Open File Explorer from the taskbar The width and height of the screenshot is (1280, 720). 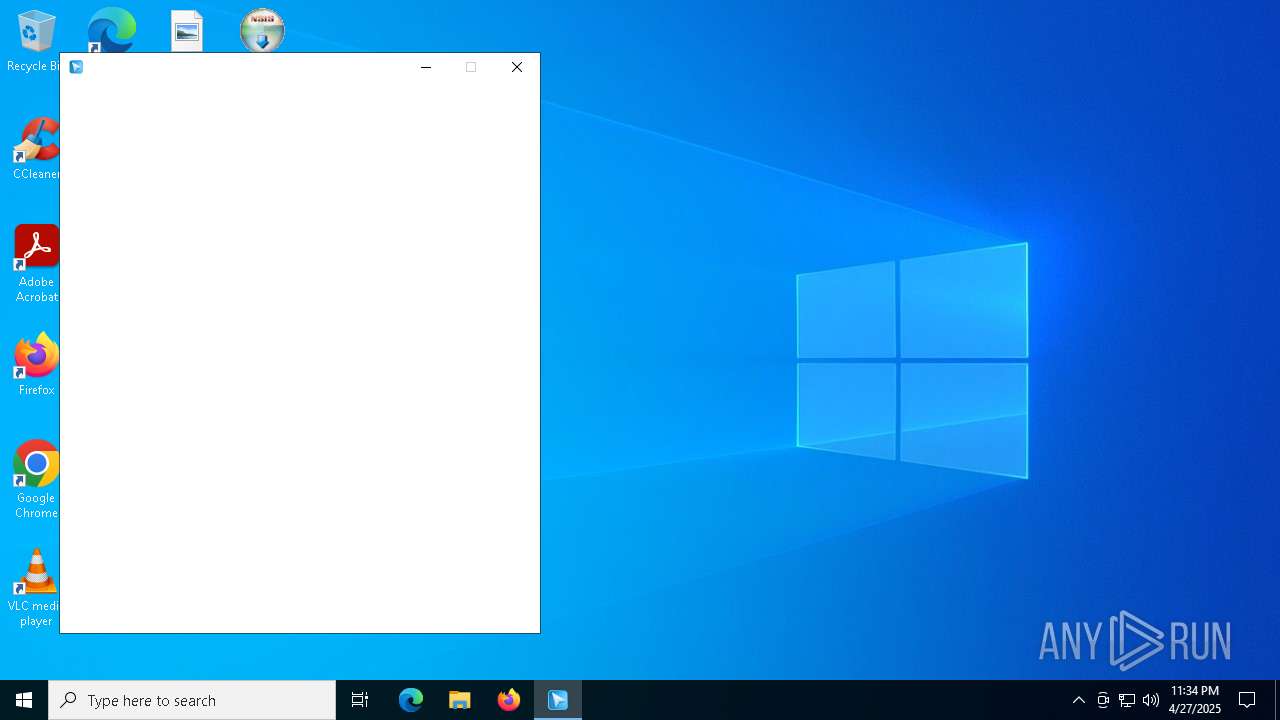[x=460, y=700]
